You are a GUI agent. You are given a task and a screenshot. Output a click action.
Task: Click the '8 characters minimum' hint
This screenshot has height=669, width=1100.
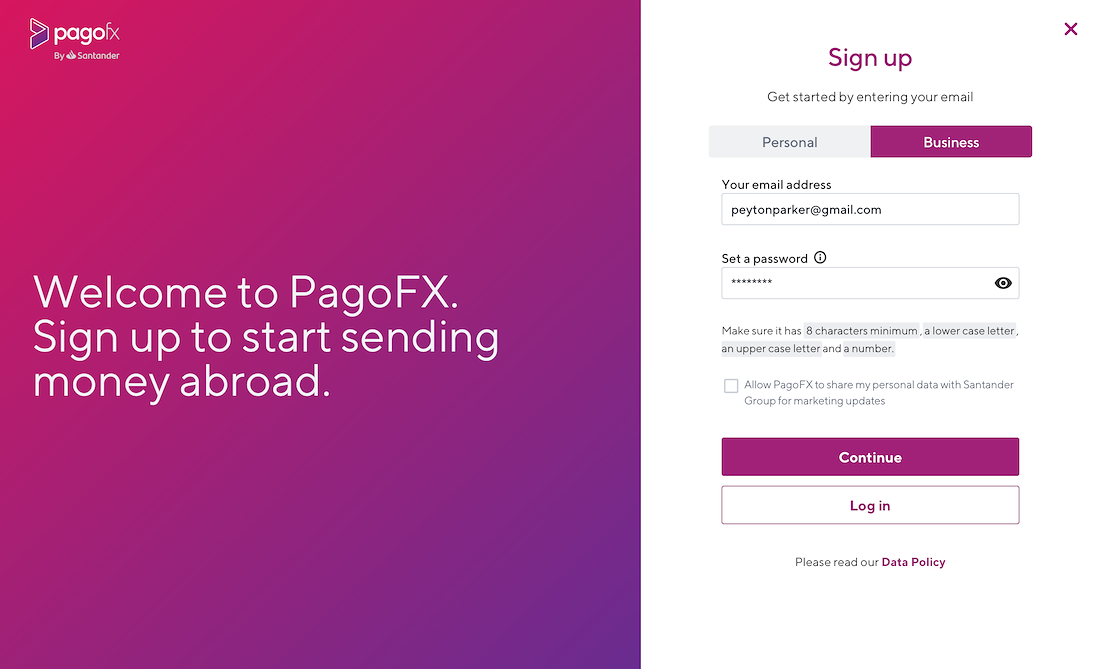click(861, 330)
